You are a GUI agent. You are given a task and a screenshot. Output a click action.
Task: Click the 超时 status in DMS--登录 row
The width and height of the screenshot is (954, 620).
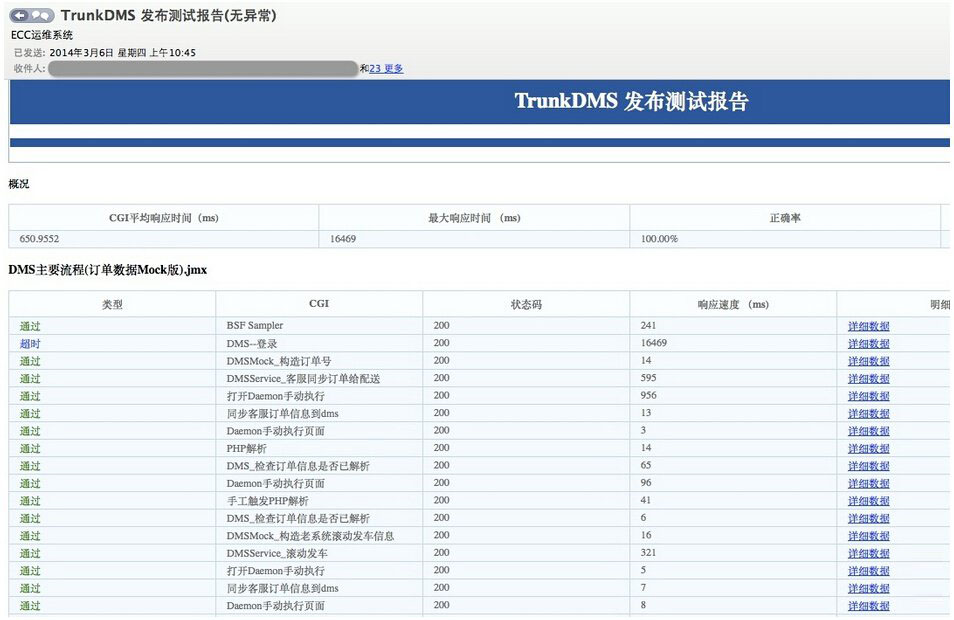tap(30, 344)
